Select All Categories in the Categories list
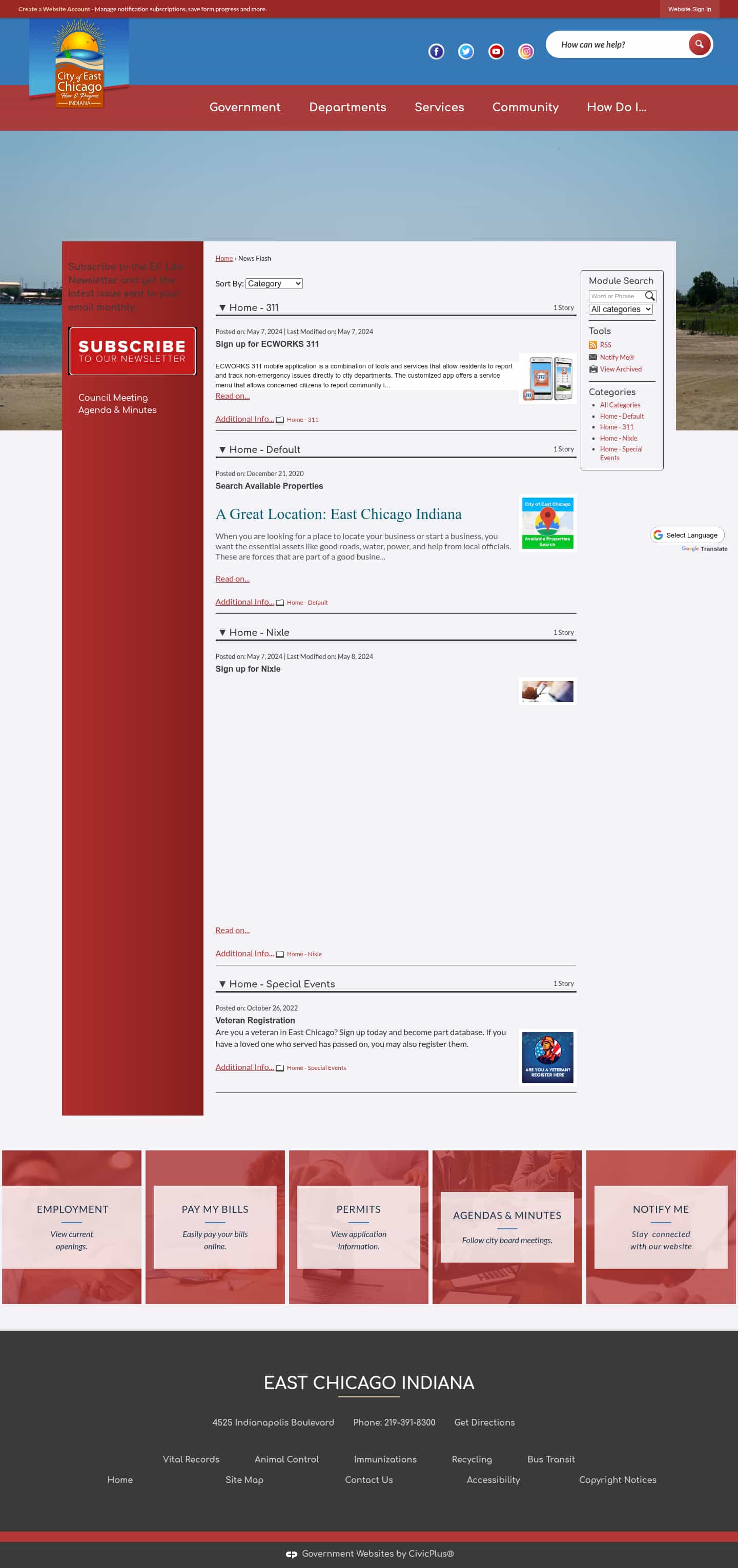Image resolution: width=738 pixels, height=1568 pixels. coord(620,405)
